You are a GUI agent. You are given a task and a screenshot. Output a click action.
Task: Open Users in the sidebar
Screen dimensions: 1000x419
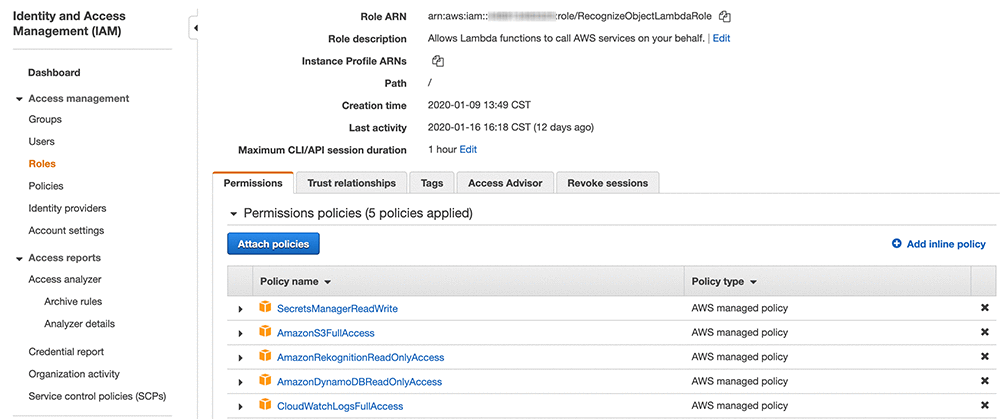[x=41, y=142]
